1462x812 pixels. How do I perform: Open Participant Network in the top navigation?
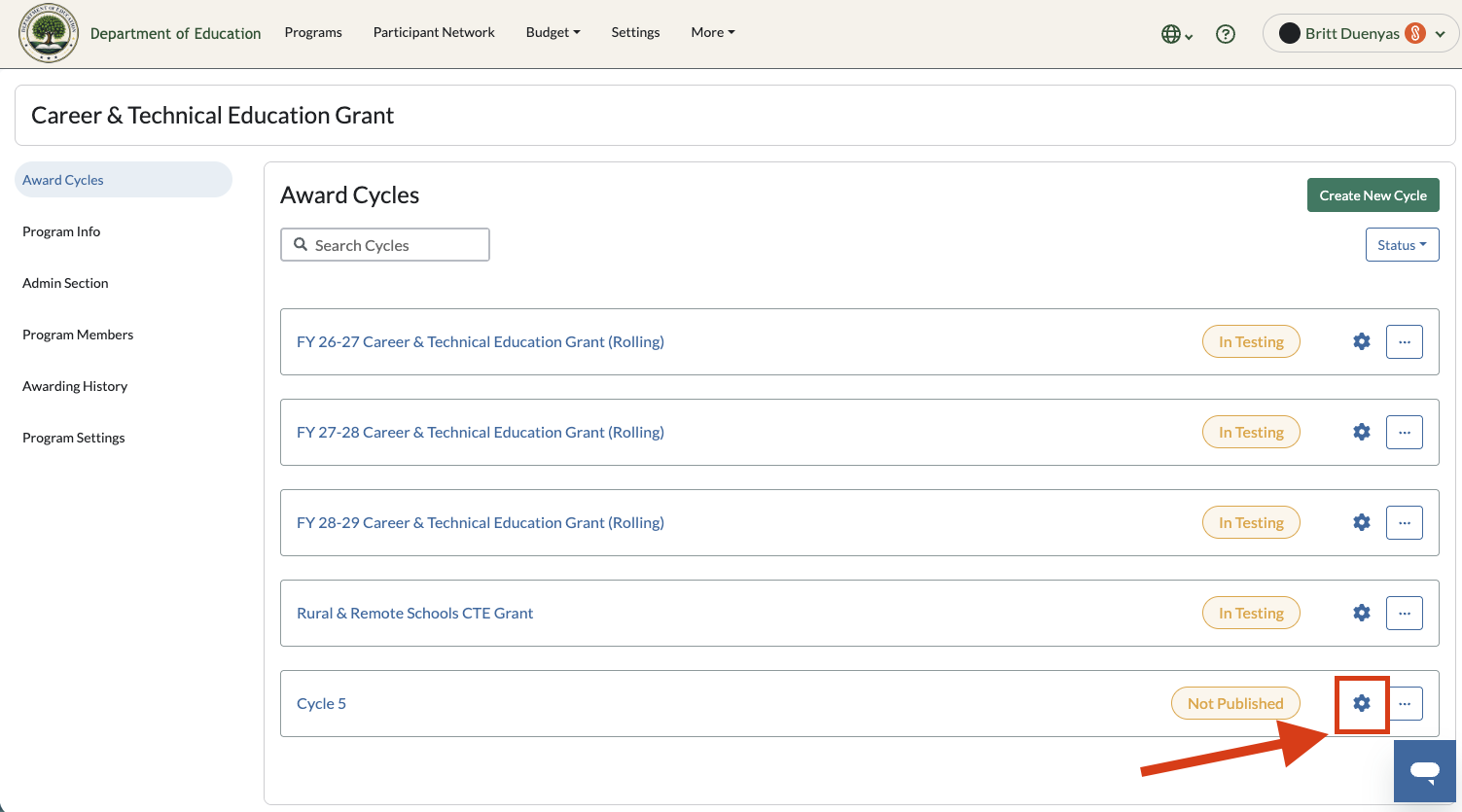coord(434,32)
